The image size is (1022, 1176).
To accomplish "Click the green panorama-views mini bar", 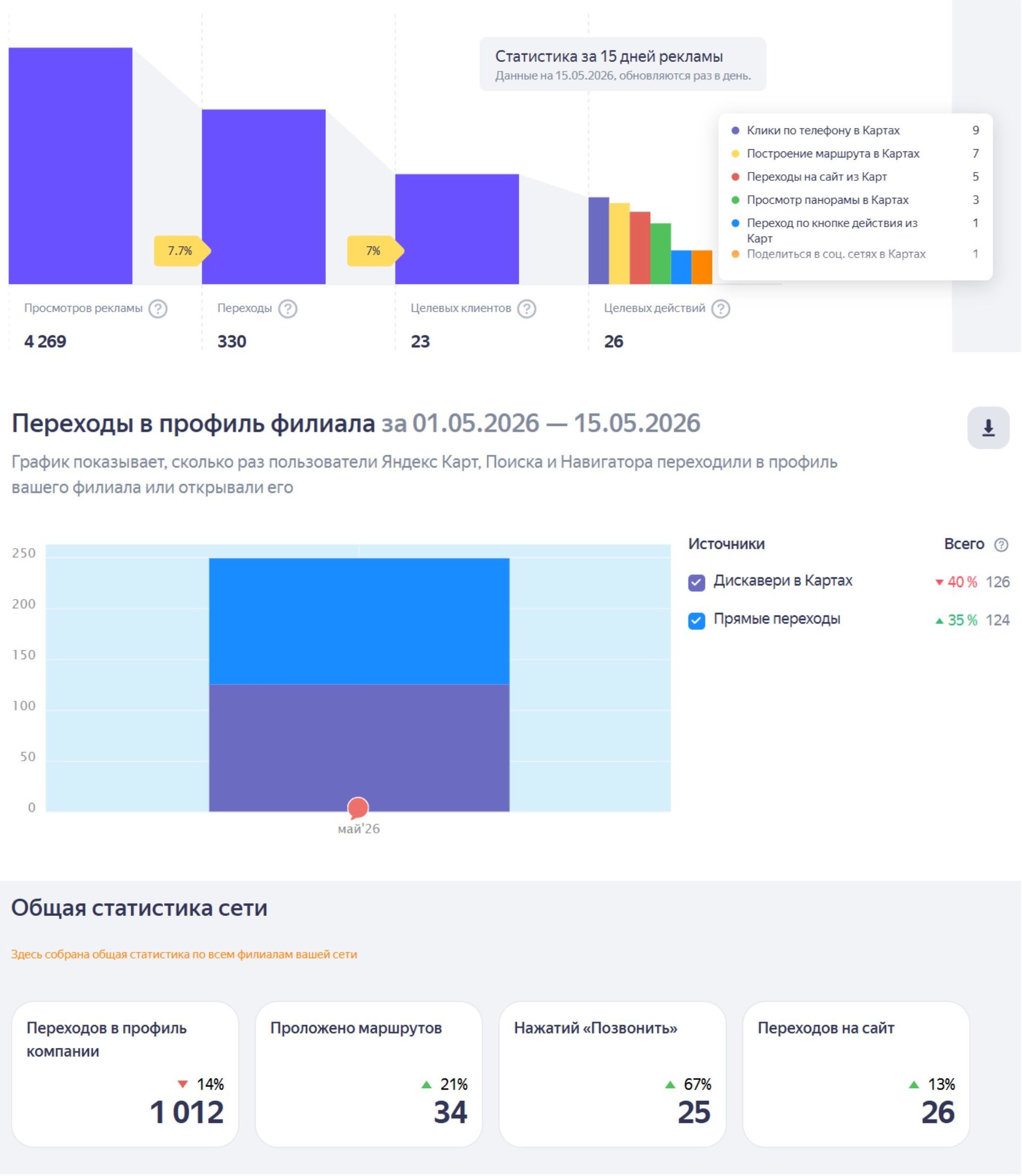I will pos(661,254).
